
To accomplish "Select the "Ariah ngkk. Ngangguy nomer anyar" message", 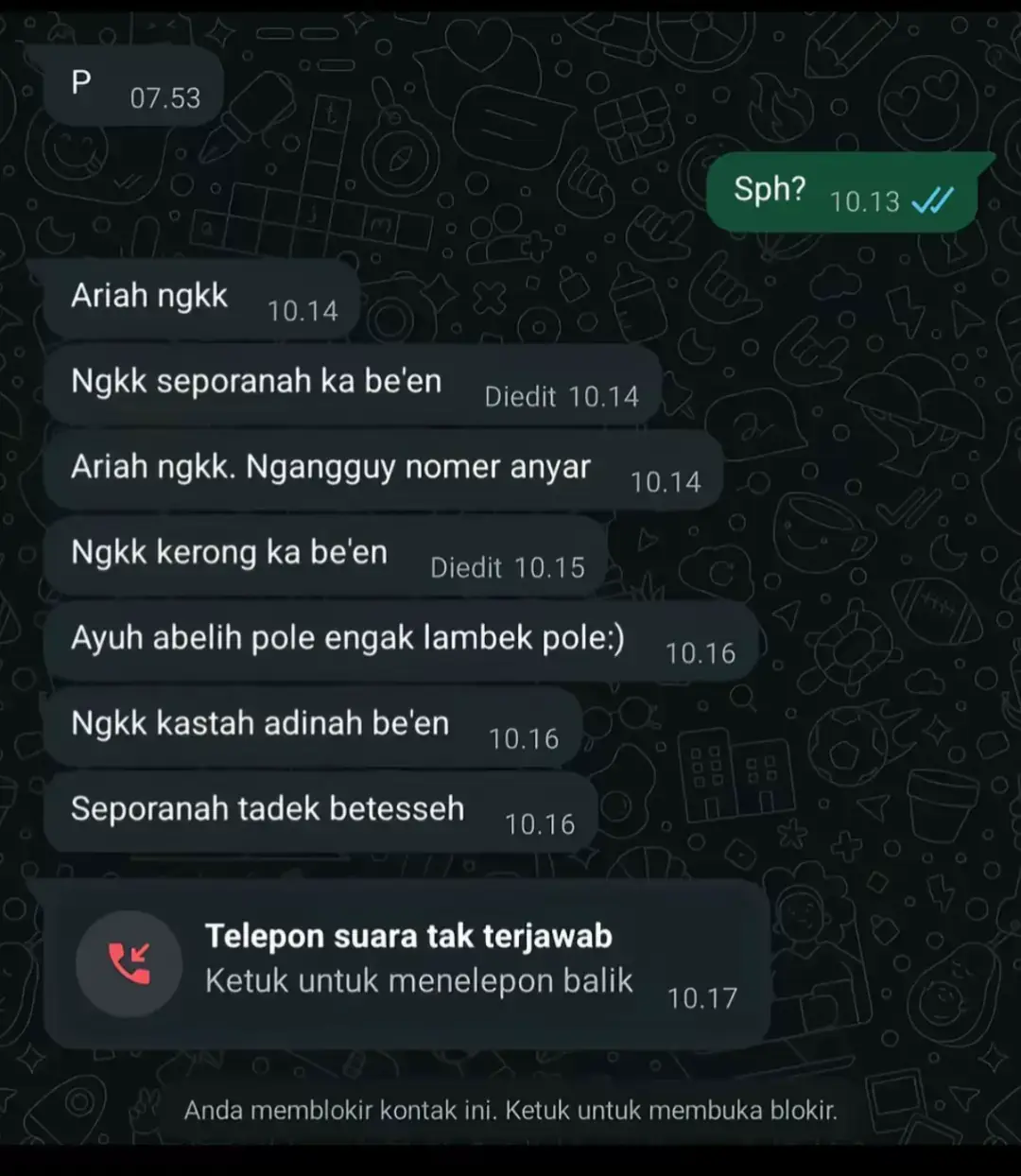I will pyautogui.click(x=383, y=471).
